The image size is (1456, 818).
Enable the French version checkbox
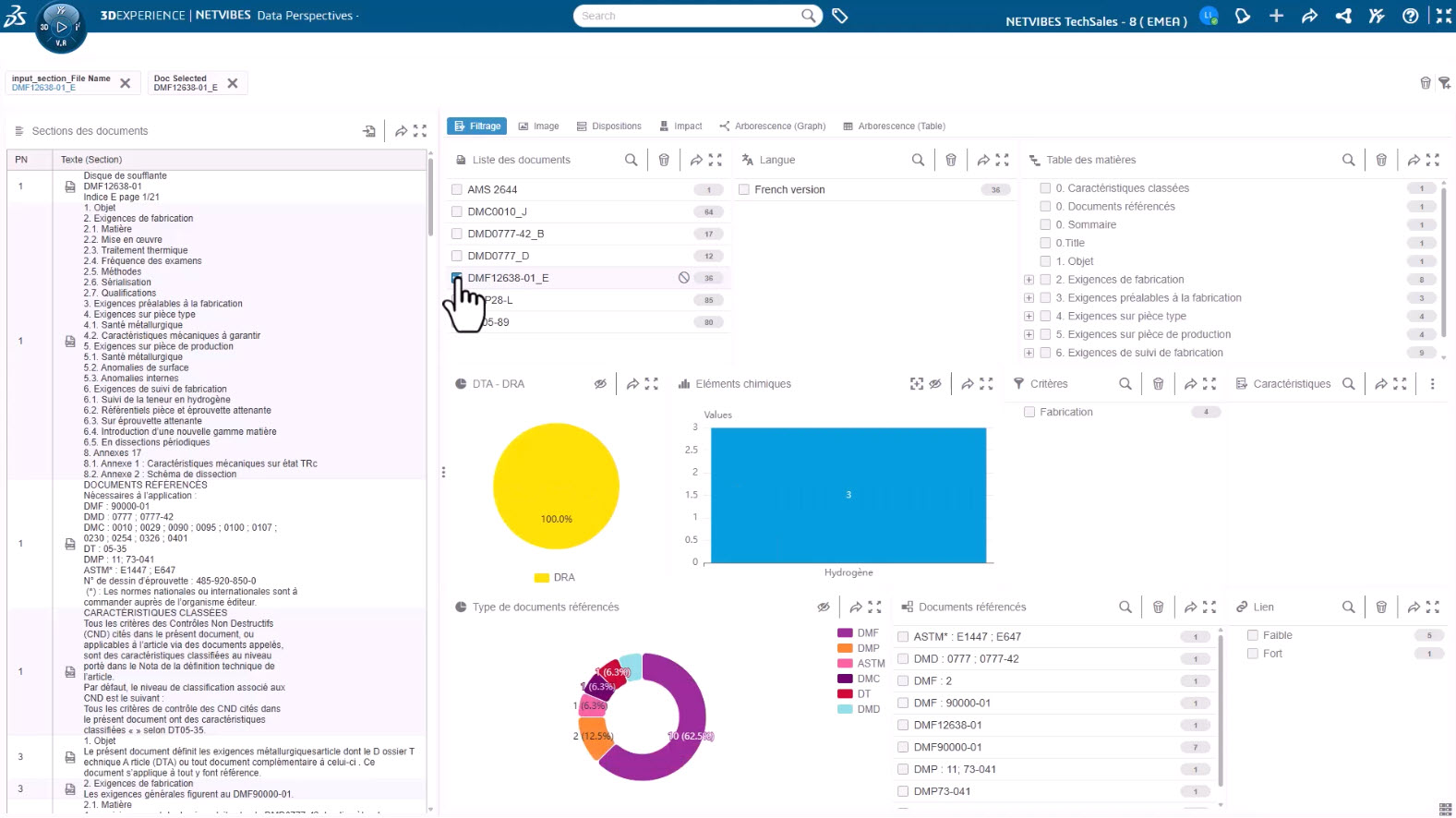[743, 189]
